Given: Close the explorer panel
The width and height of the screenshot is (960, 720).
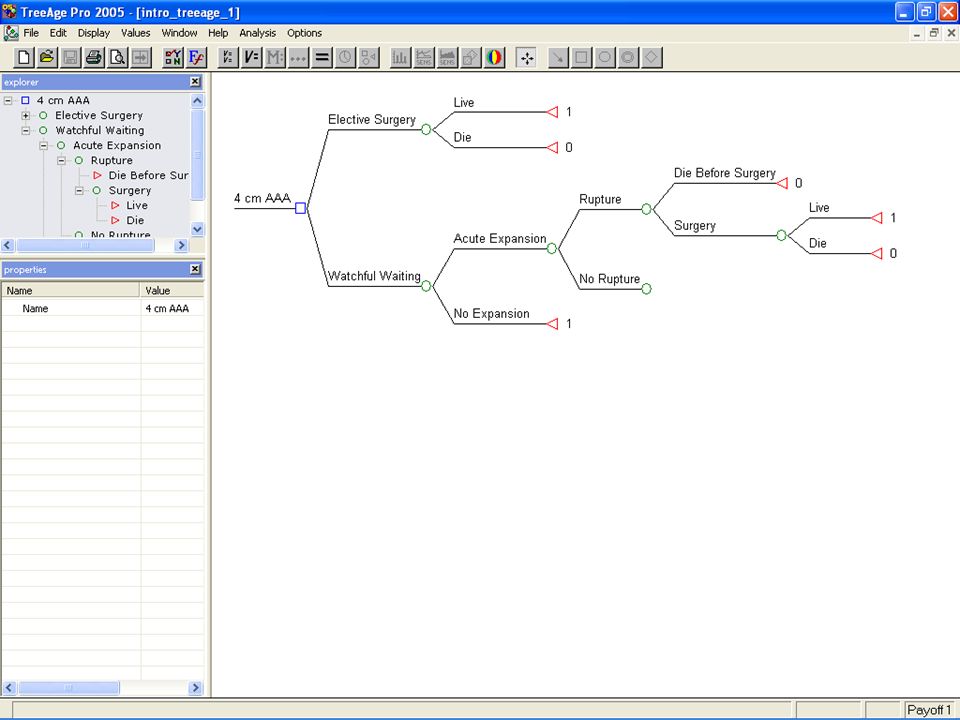Looking at the screenshot, I should tap(195, 81).
